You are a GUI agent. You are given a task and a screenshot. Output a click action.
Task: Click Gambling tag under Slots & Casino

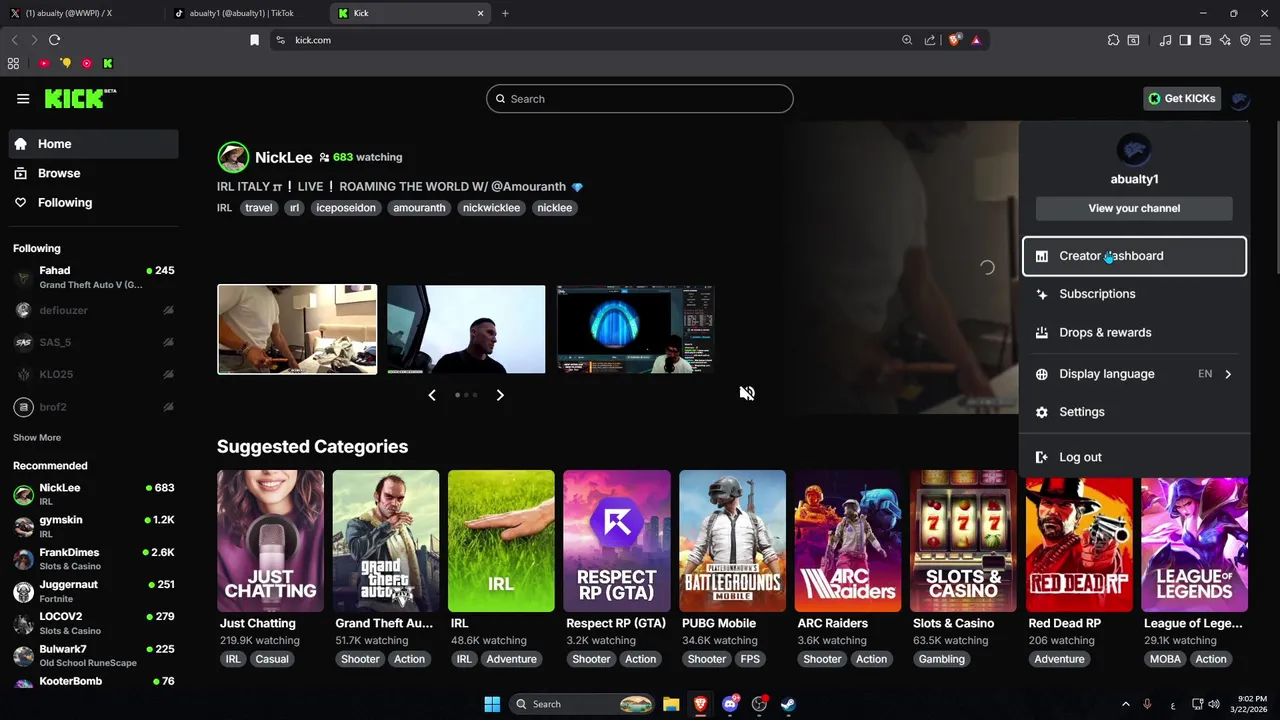[942, 659]
